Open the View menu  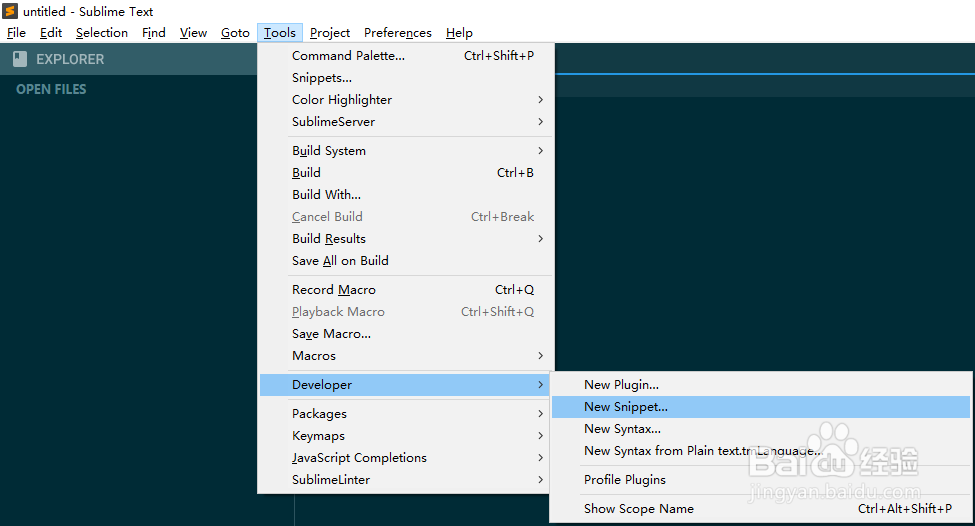point(193,32)
